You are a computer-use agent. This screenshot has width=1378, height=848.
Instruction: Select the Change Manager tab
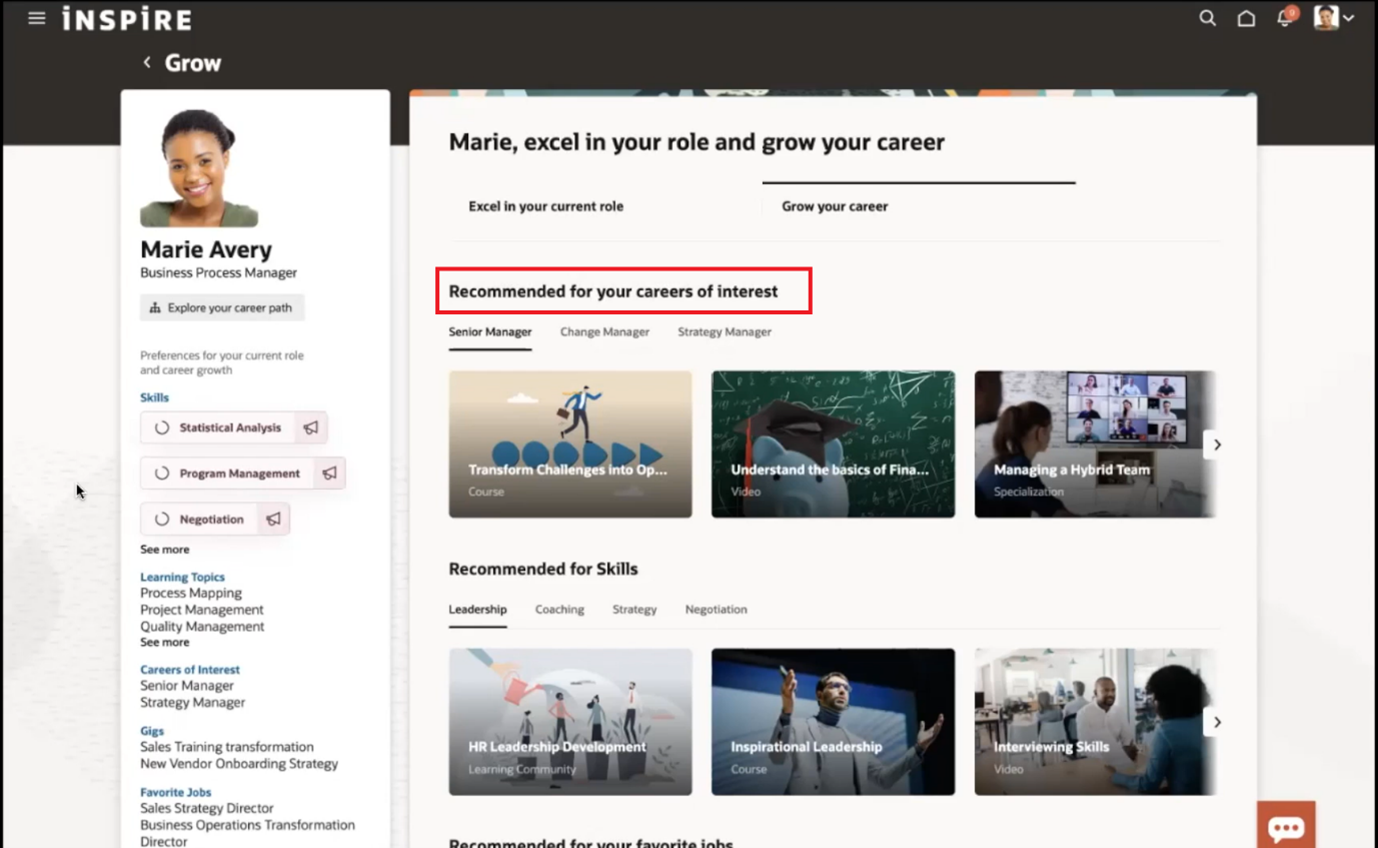point(604,331)
